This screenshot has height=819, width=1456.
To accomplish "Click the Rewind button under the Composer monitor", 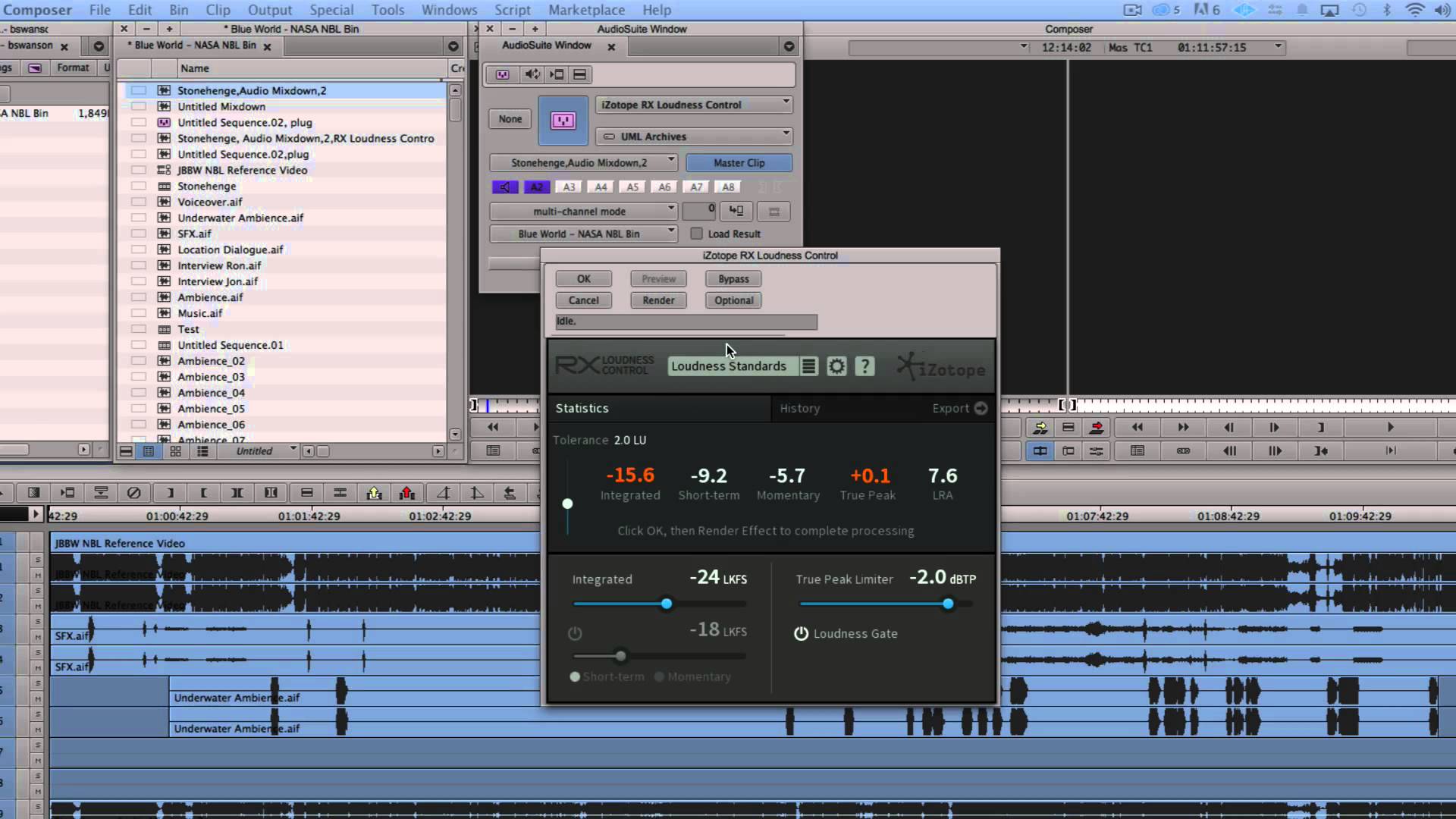I will point(1137,428).
